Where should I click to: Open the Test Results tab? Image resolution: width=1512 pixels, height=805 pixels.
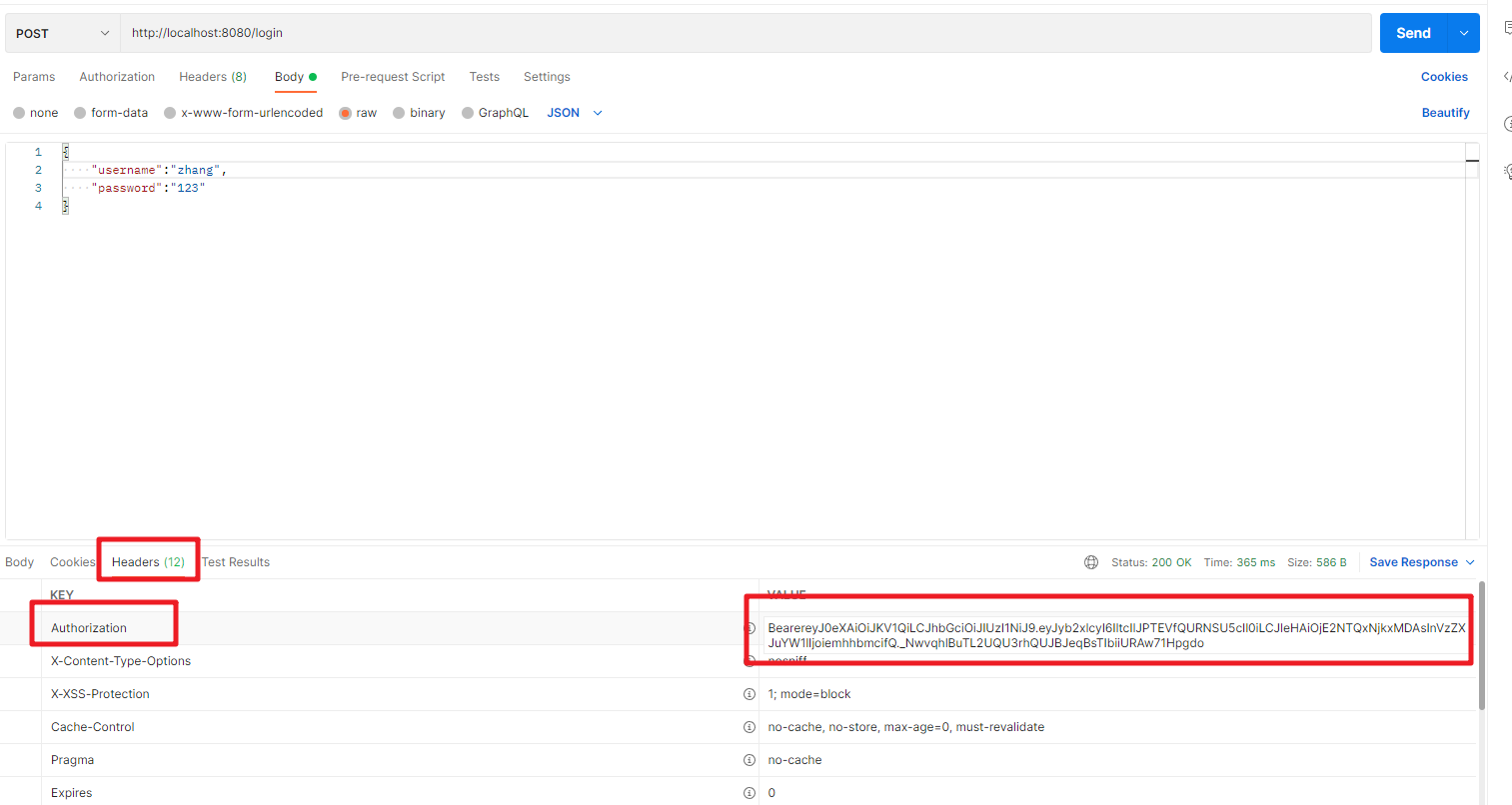tap(236, 562)
